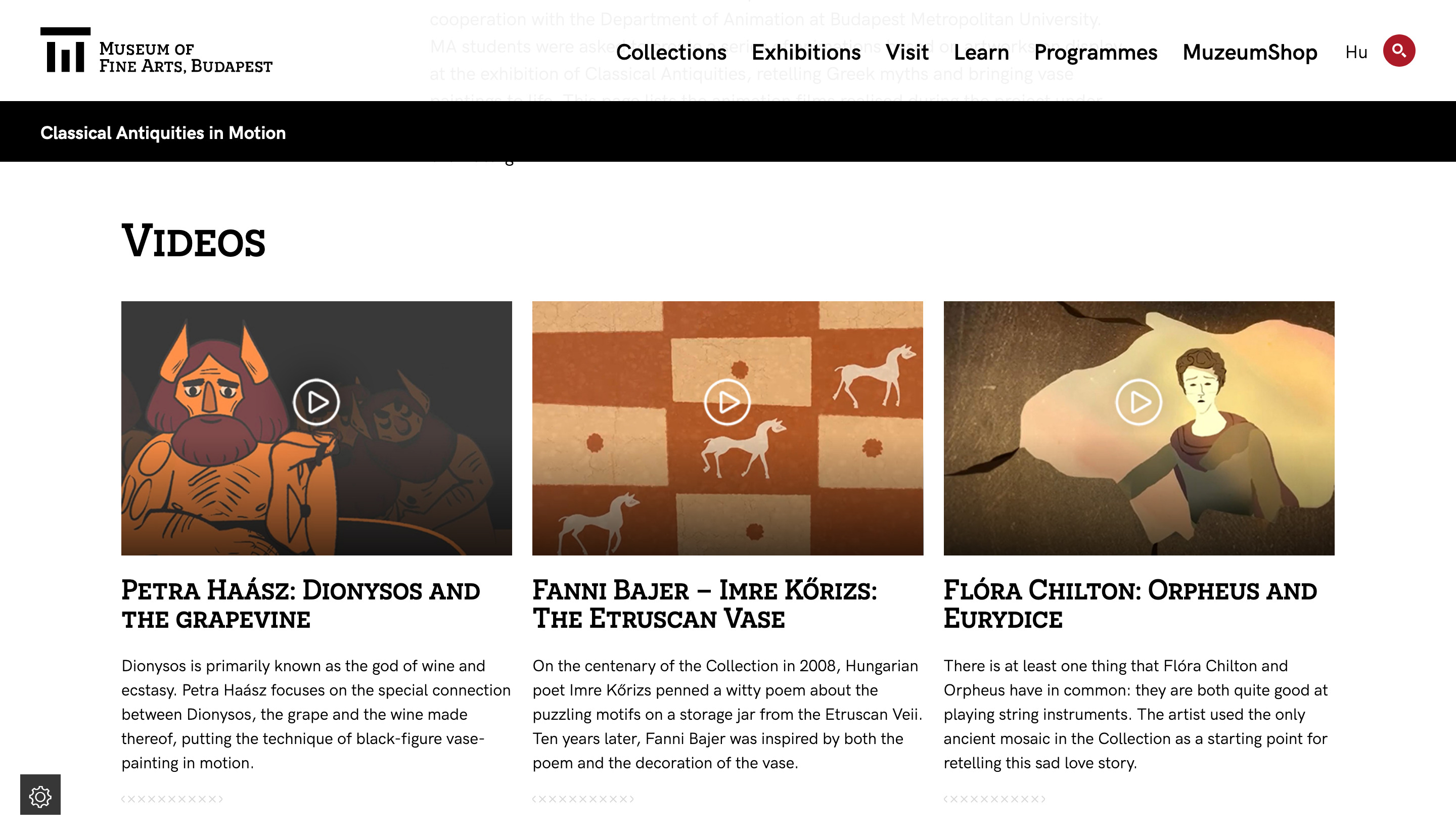1456x835 pixels.
Task: Go to the MuzeumShop link
Action: coord(1250,52)
